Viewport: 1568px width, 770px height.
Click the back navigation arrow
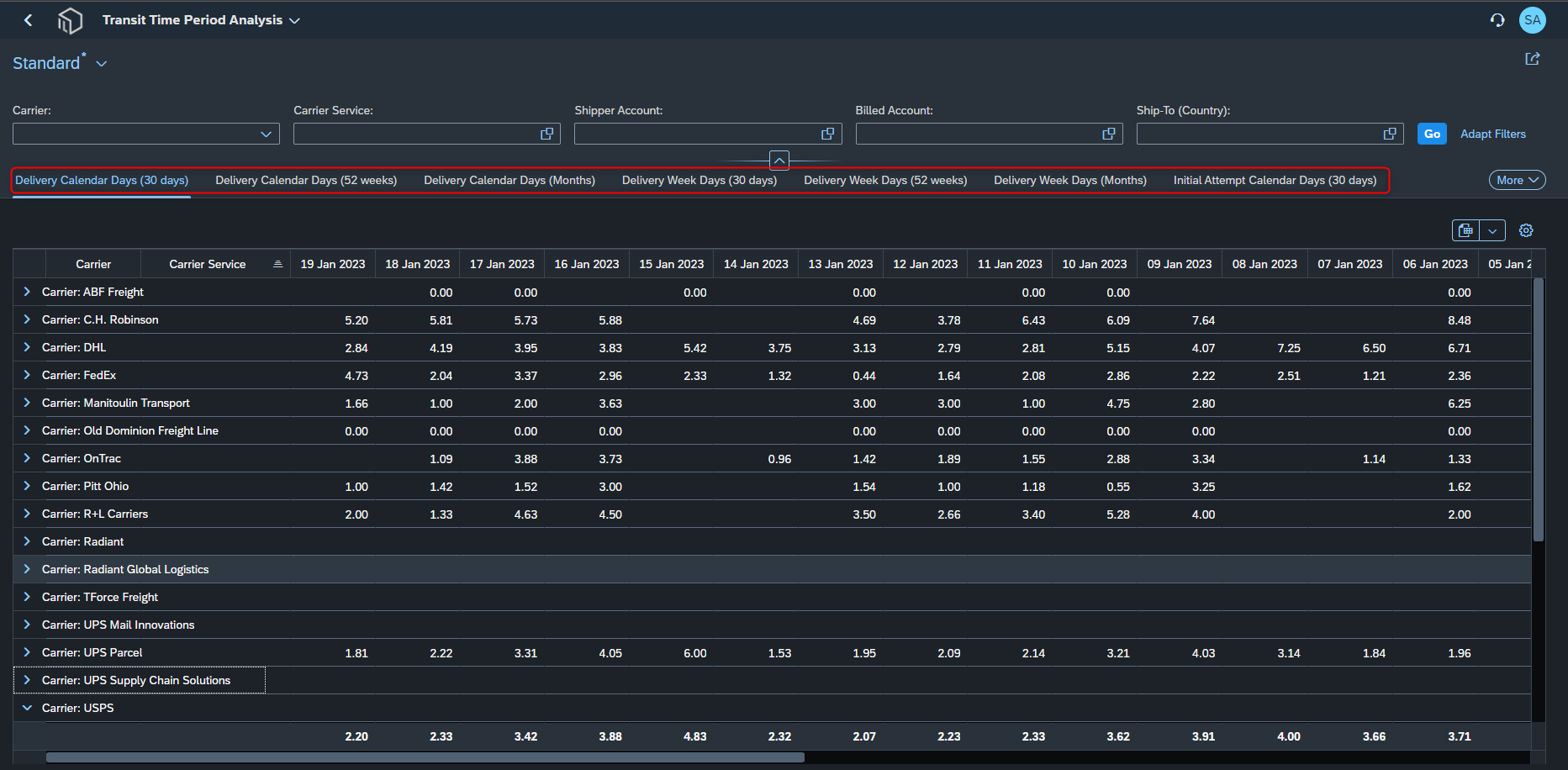point(29,20)
